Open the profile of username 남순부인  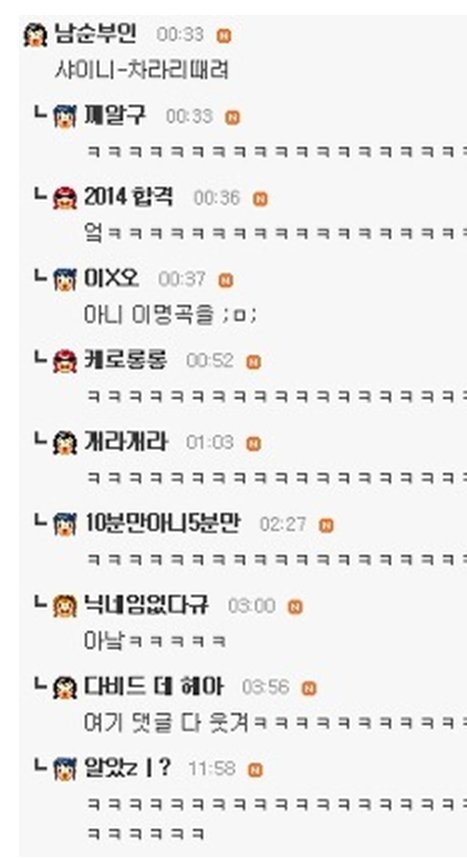[95, 34]
